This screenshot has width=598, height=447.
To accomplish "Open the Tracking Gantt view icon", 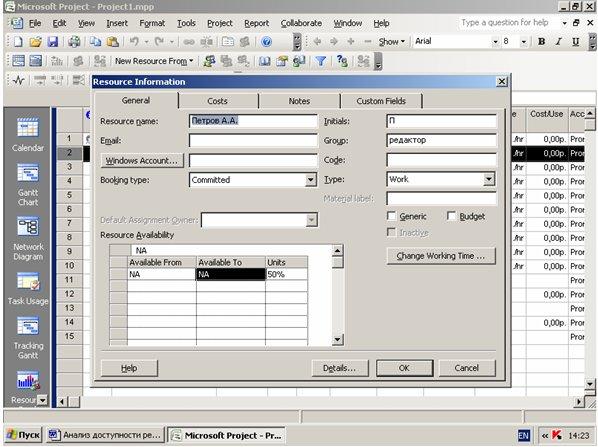I will click(27, 326).
